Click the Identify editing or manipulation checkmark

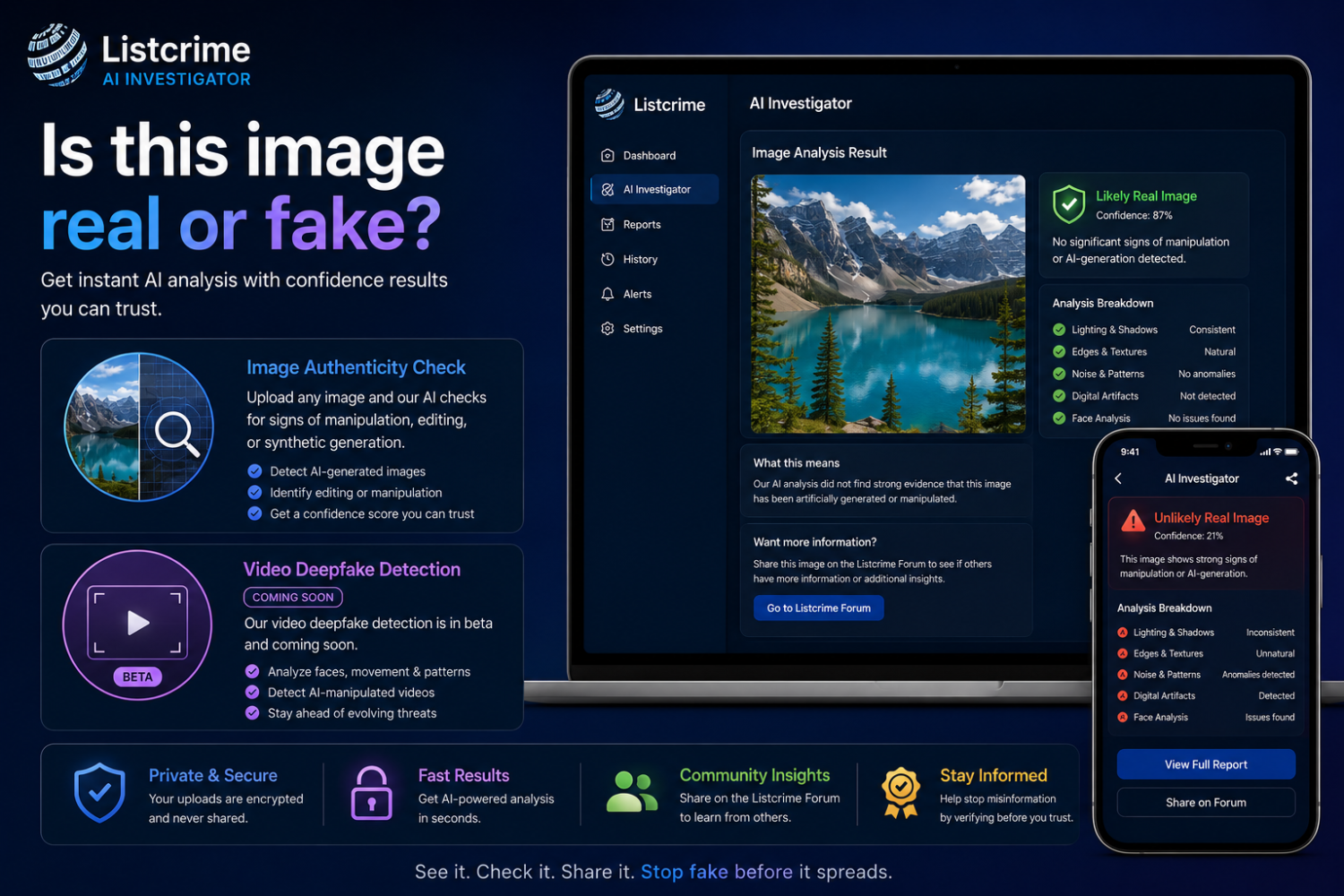pos(254,492)
